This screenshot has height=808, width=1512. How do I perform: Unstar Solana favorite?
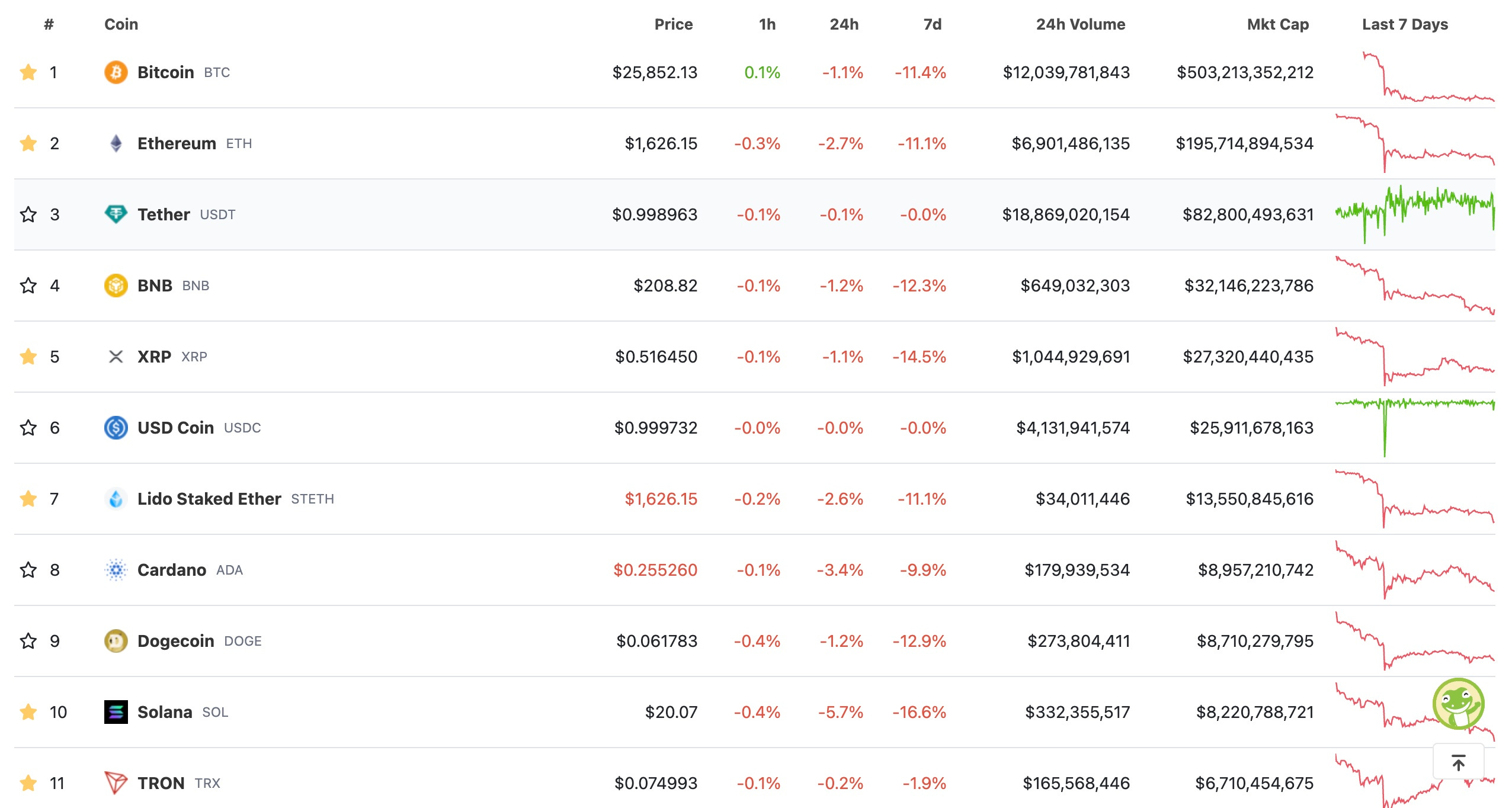click(x=28, y=712)
